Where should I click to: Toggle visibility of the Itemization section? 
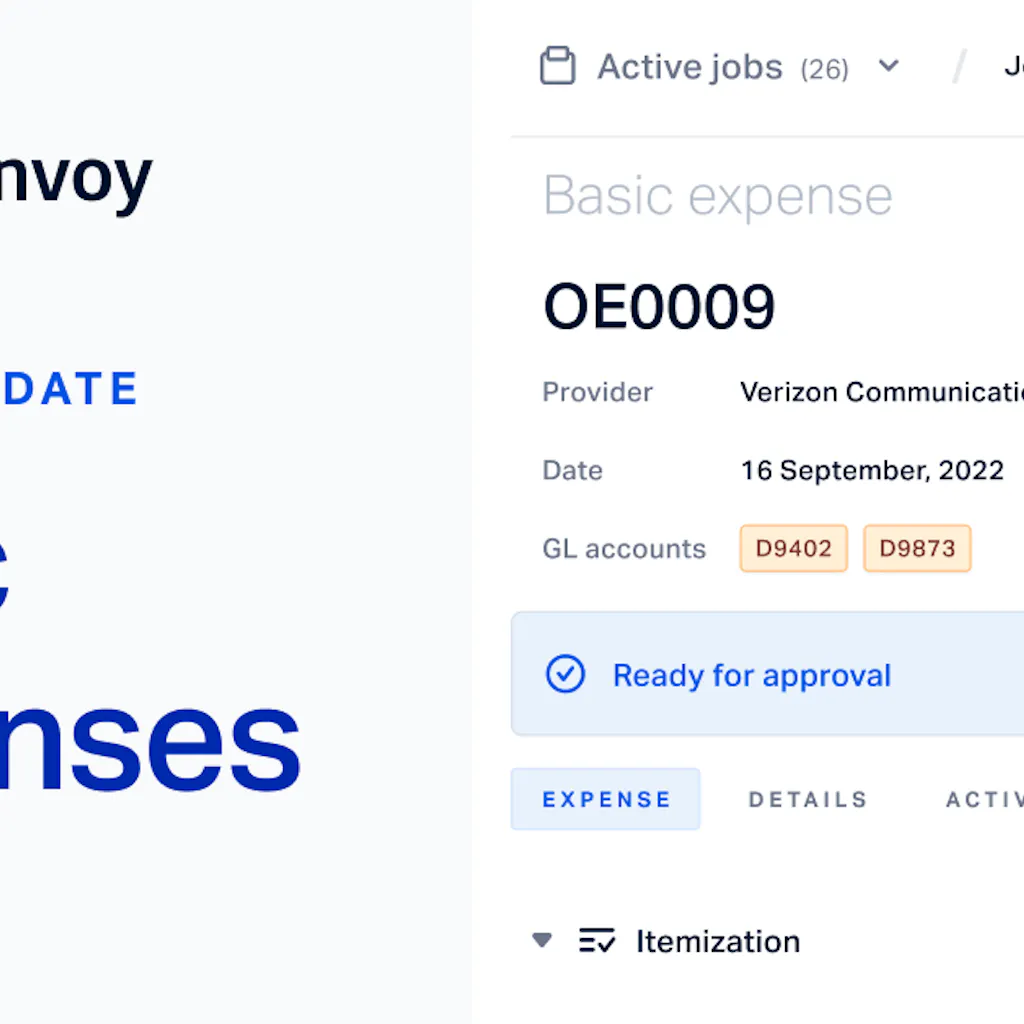pos(541,940)
